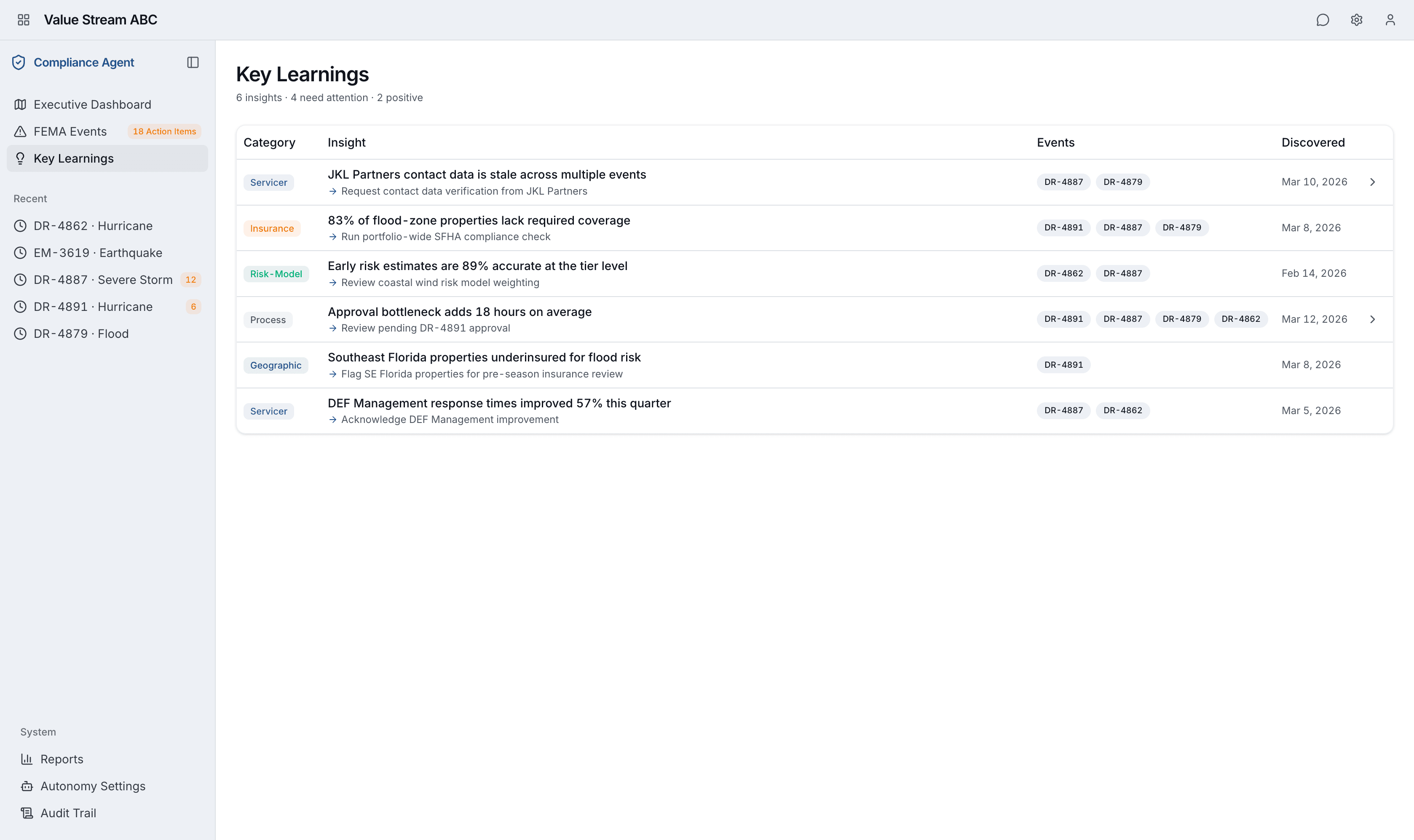
Task: Open recent DR-4891 · Hurricane event
Action: click(107, 307)
